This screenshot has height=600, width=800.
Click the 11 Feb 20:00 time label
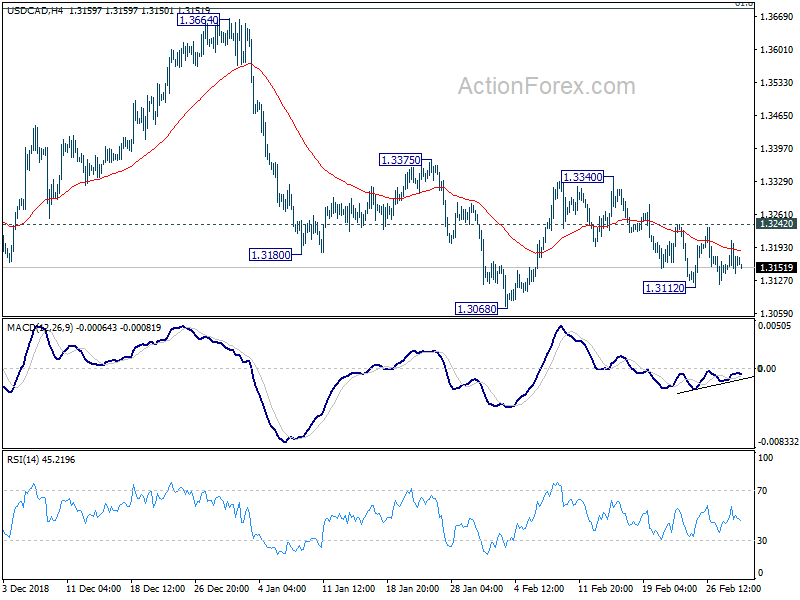click(x=606, y=588)
